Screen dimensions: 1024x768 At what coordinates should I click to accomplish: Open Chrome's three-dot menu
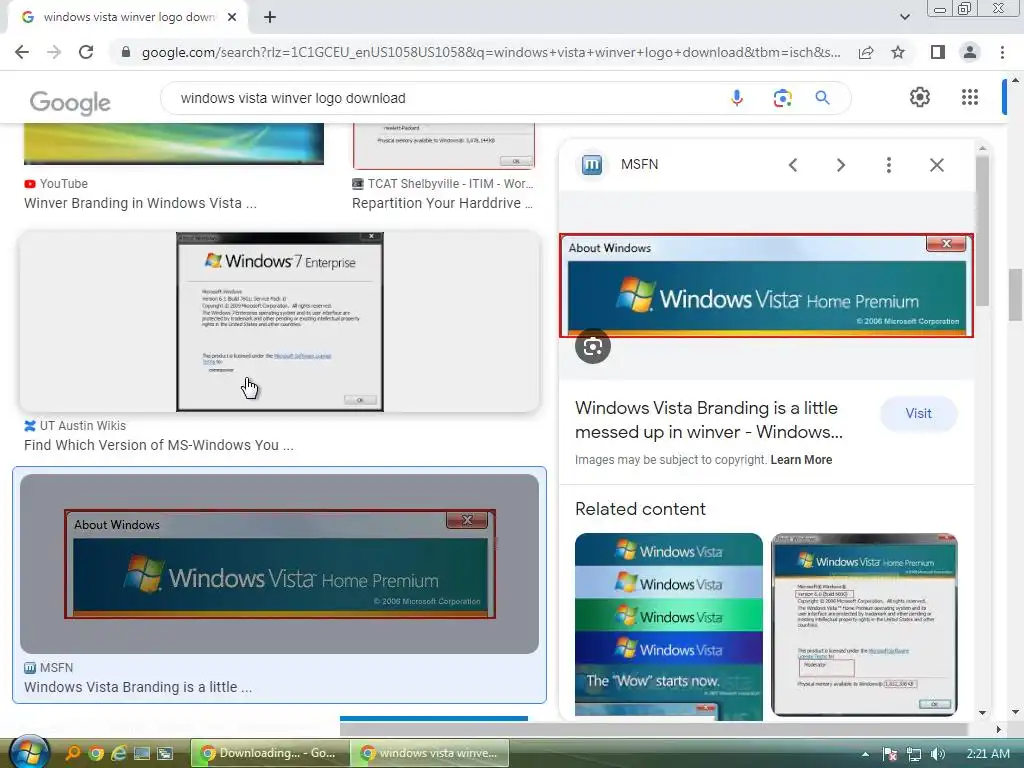tap(1002, 52)
